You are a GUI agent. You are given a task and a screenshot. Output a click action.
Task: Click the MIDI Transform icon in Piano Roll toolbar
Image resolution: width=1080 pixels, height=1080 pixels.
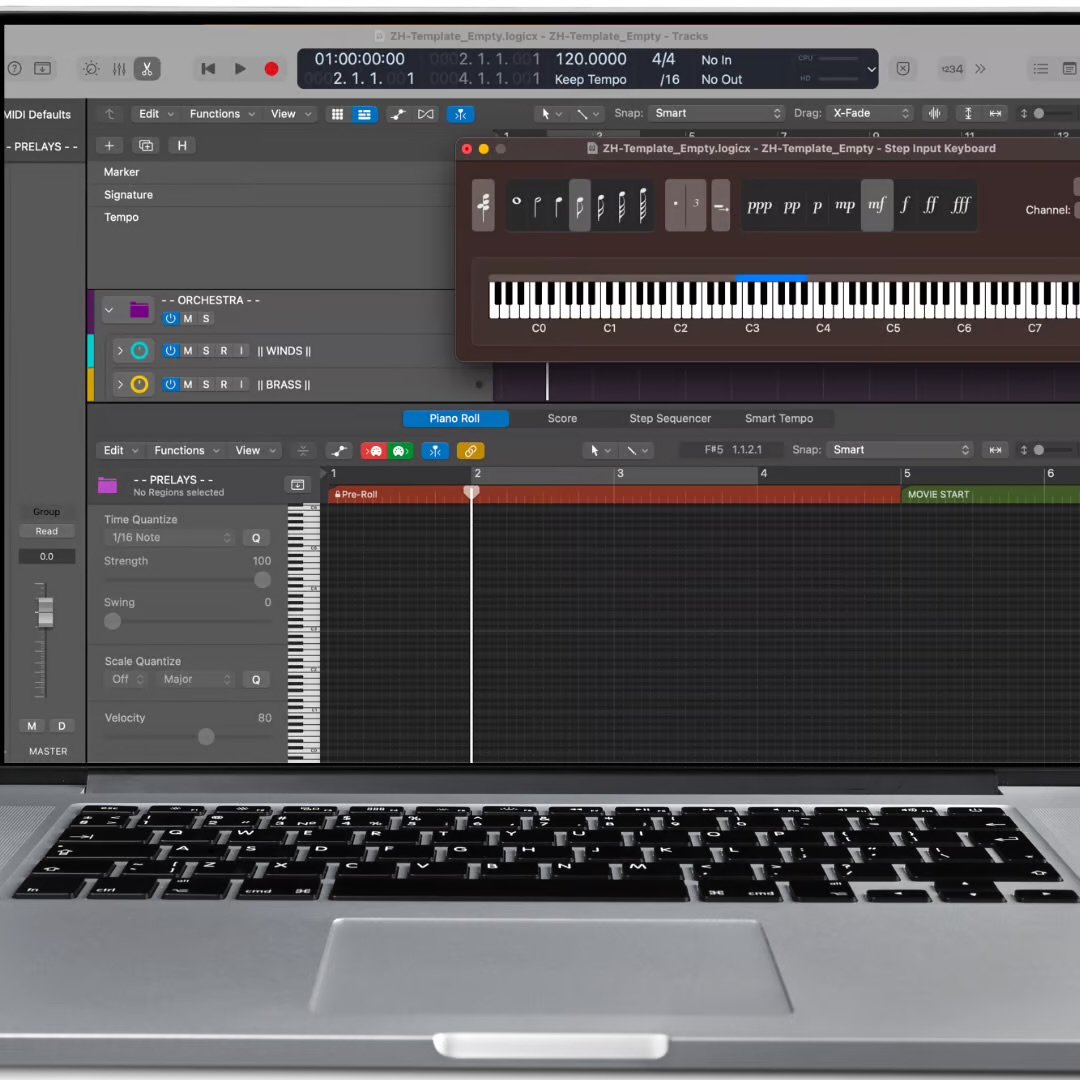coord(435,450)
